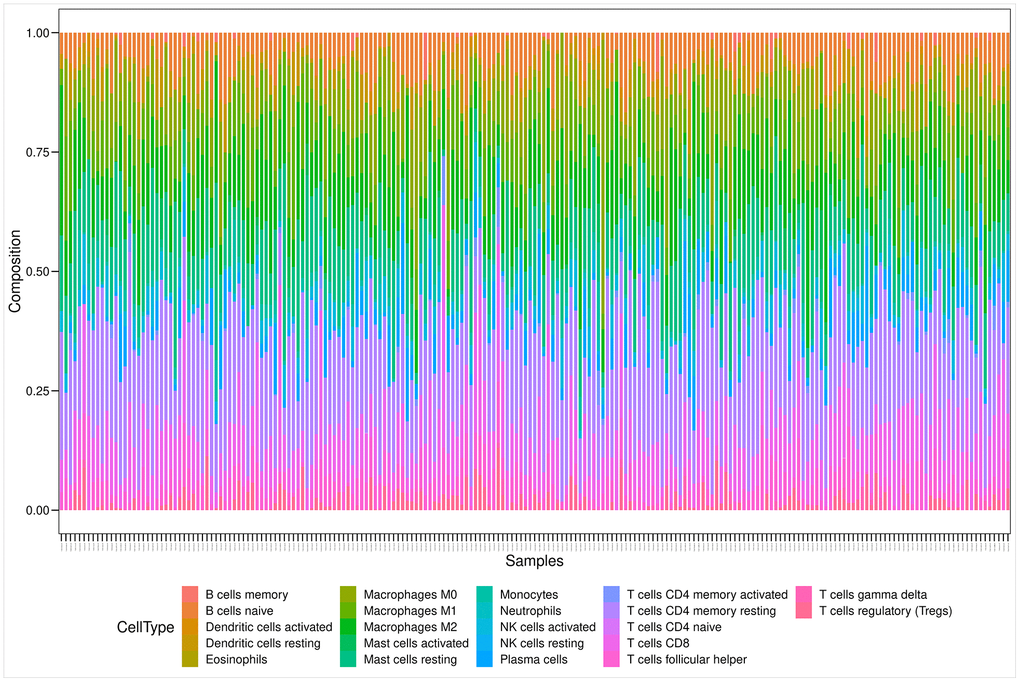Click the B cells memory legend swatch
1020x682 pixels.
tap(190, 594)
